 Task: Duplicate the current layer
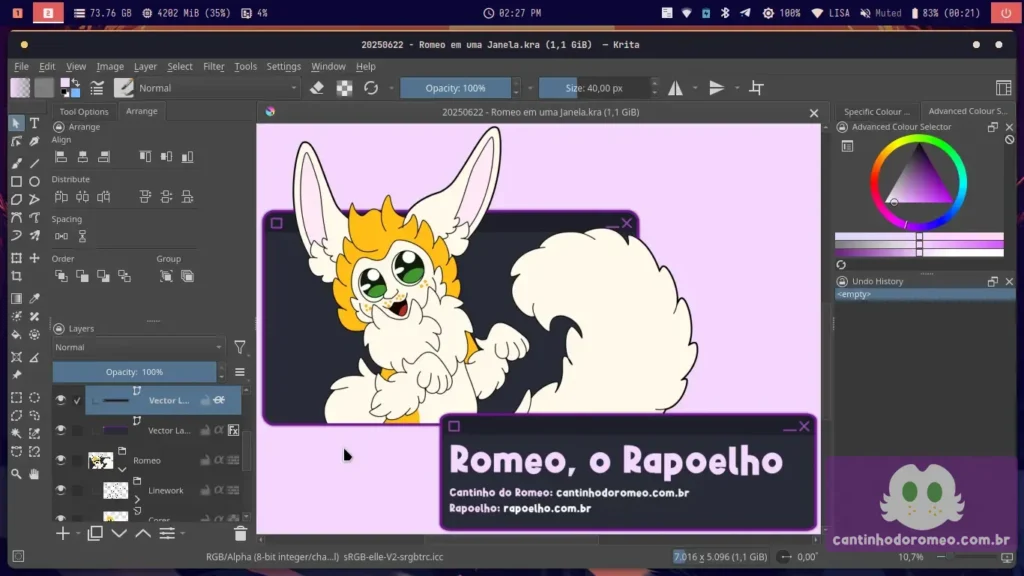(95, 534)
